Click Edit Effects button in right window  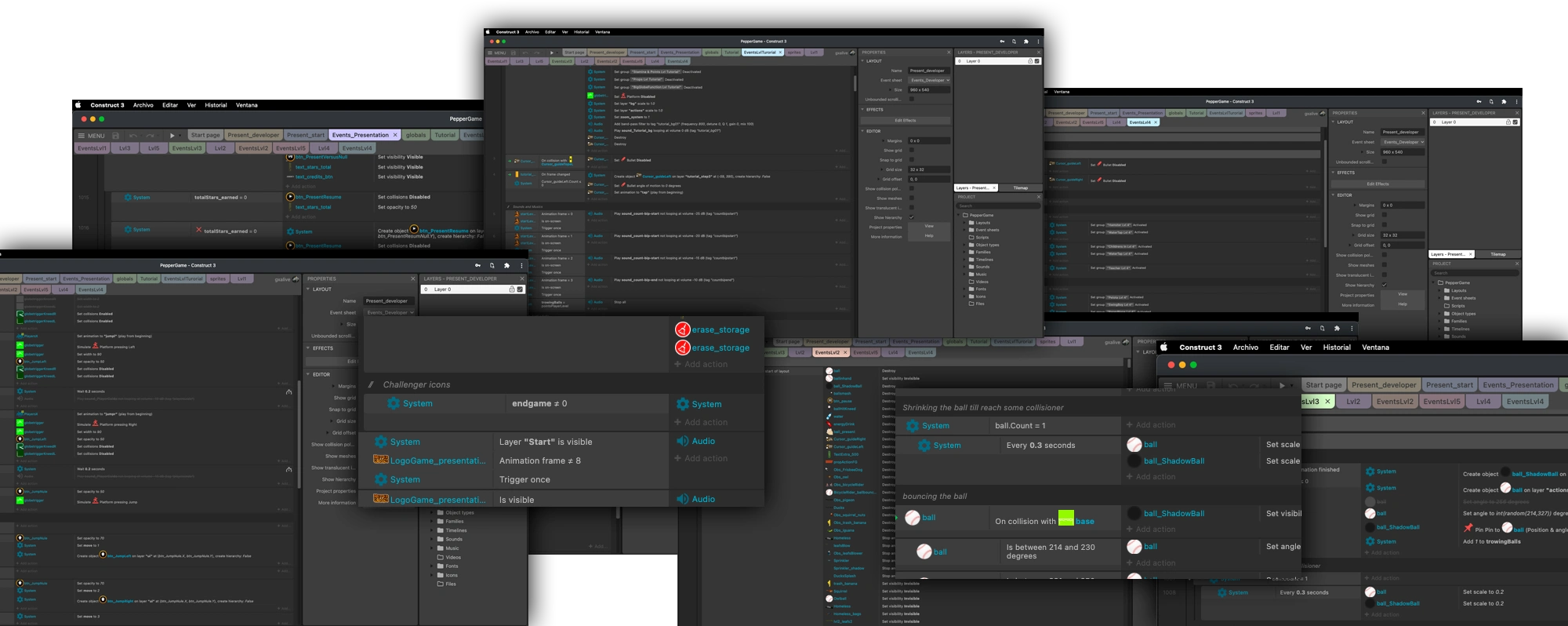pyautogui.click(x=1377, y=184)
